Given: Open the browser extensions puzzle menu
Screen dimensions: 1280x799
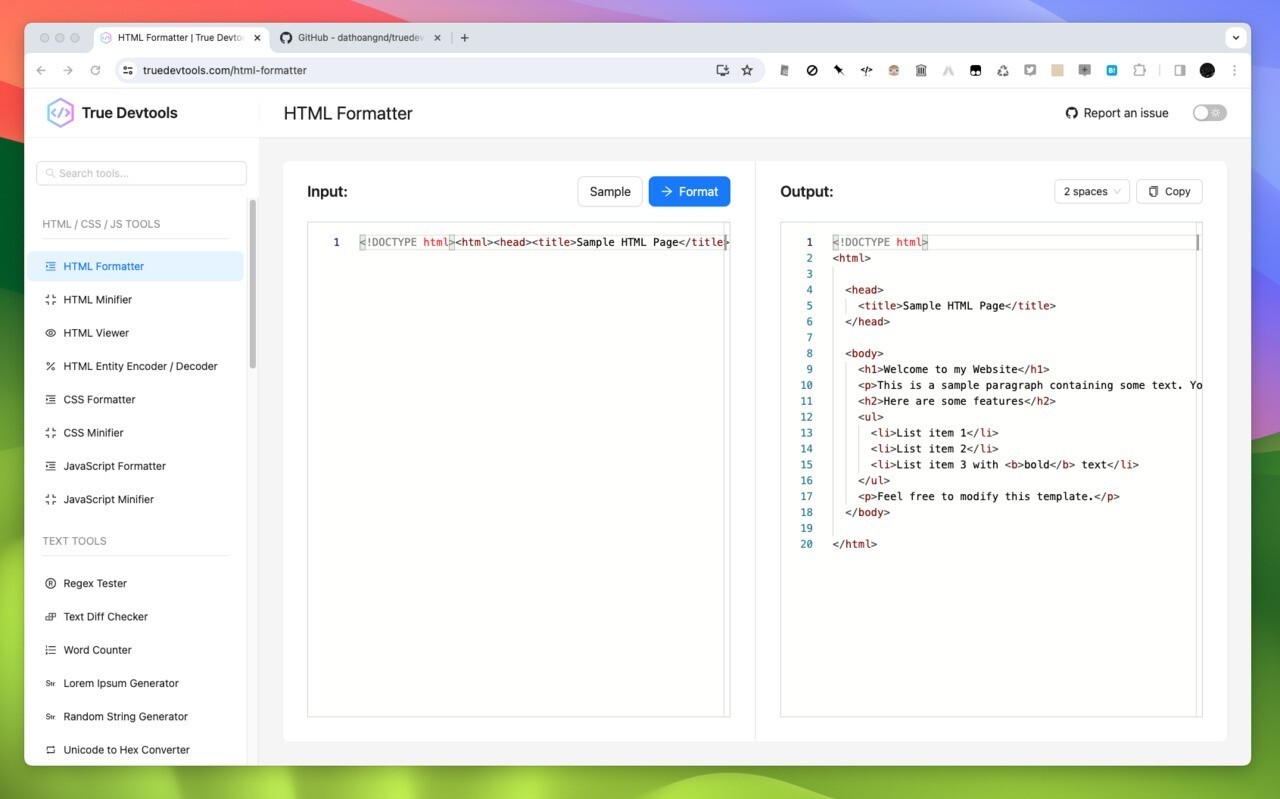Looking at the screenshot, I should point(1139,70).
